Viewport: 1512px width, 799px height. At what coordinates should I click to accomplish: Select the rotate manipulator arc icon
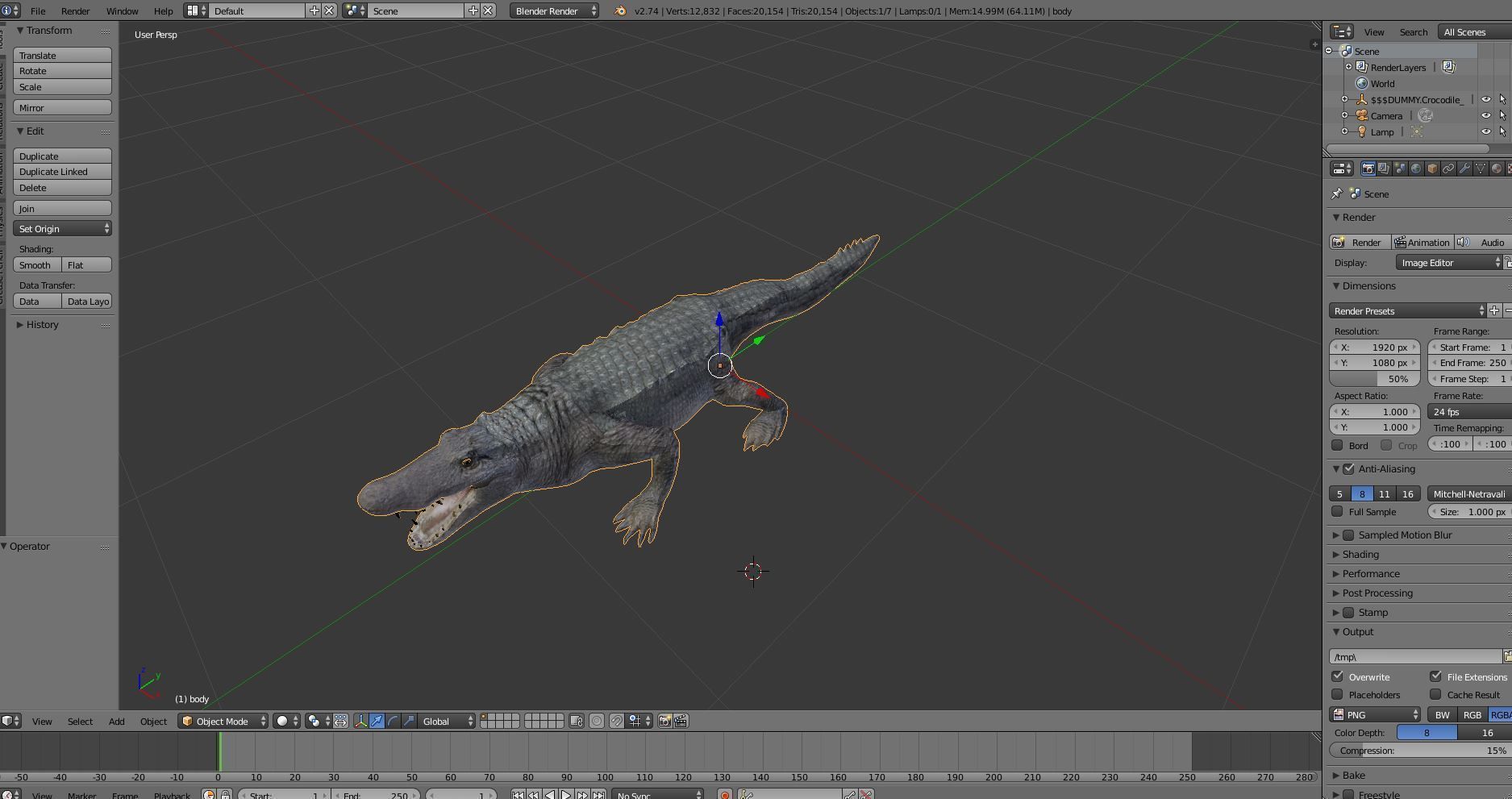coord(393,721)
